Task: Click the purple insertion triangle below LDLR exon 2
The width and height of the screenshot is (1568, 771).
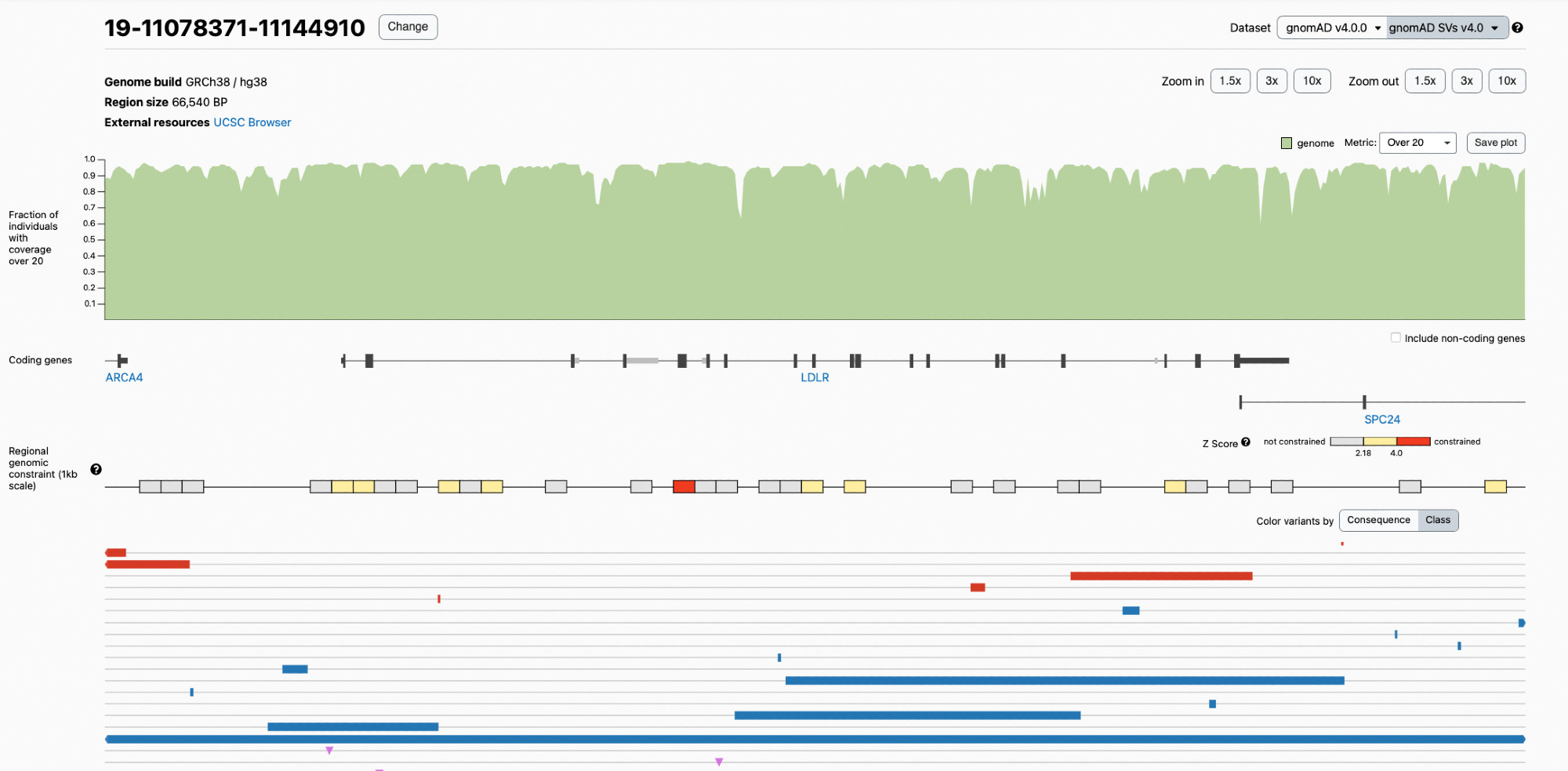Action: pyautogui.click(x=329, y=751)
